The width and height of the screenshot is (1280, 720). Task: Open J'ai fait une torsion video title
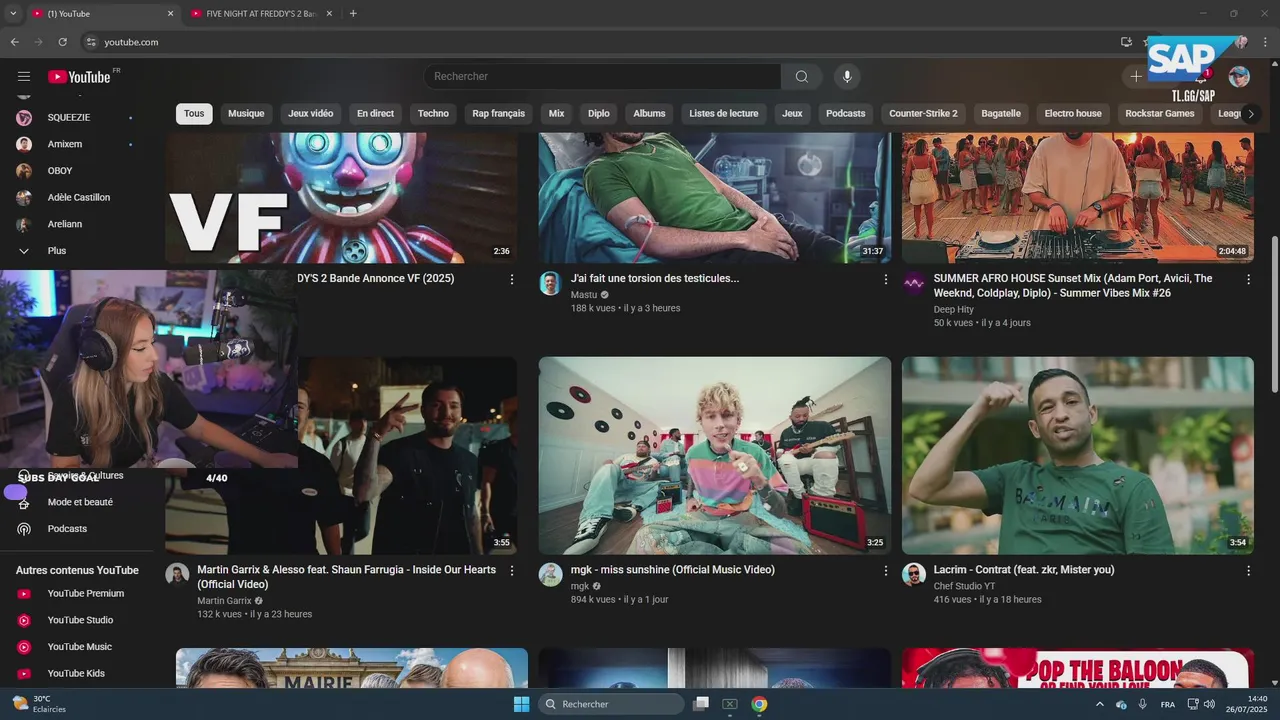(655, 279)
